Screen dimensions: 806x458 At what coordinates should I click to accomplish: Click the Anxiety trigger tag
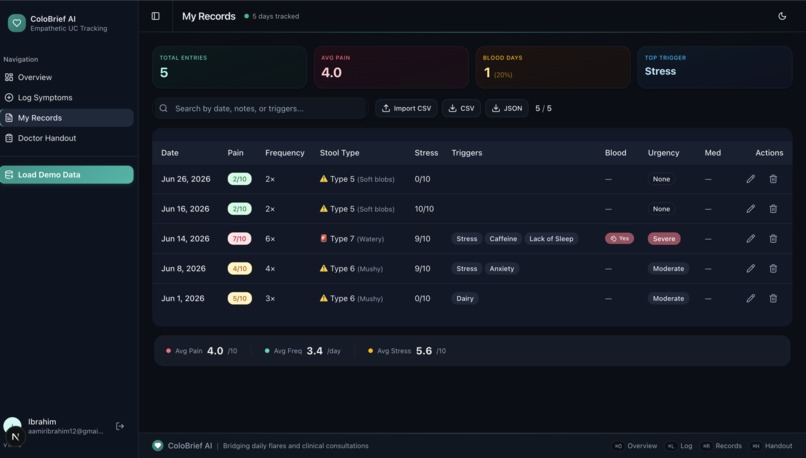(502, 268)
